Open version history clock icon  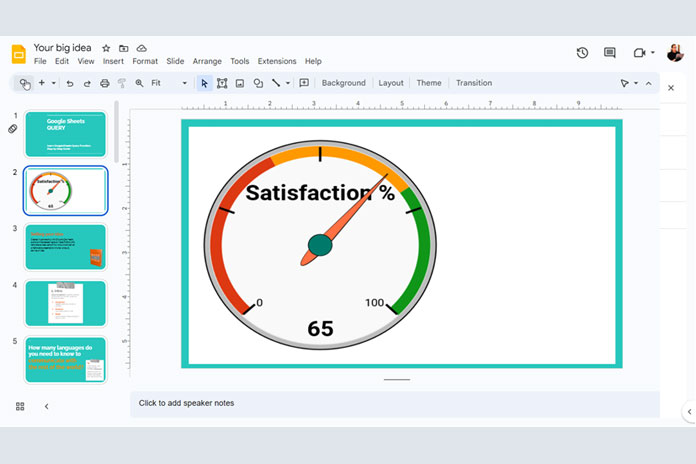tap(583, 53)
